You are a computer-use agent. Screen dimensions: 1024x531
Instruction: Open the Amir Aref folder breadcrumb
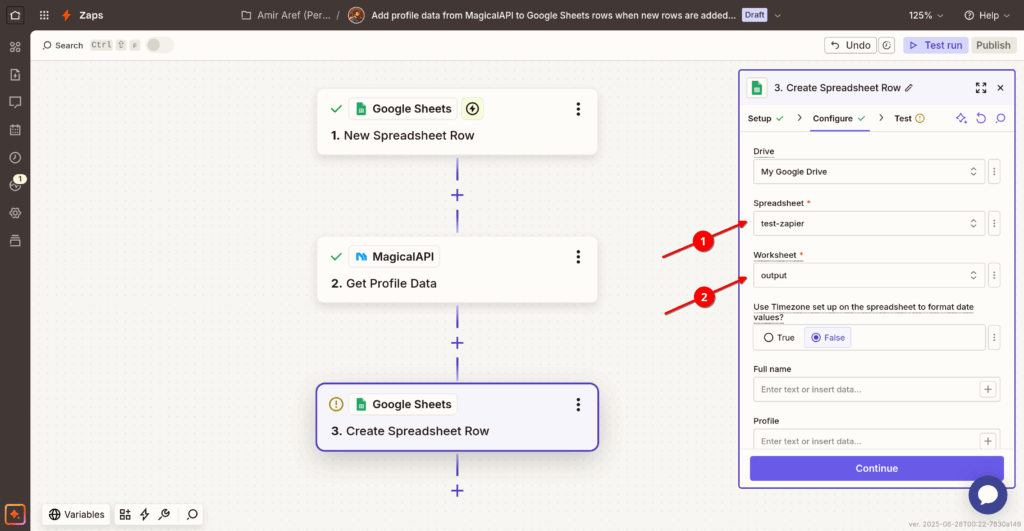tap(293, 15)
